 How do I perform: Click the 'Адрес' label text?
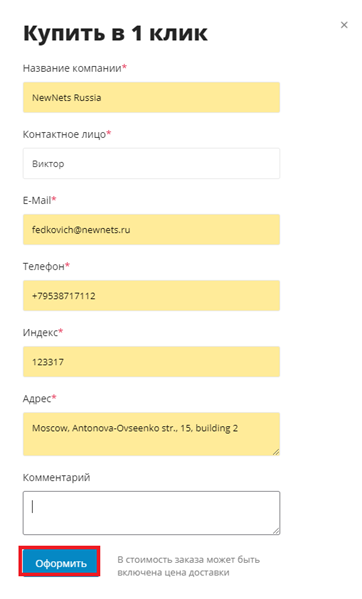coord(39,399)
